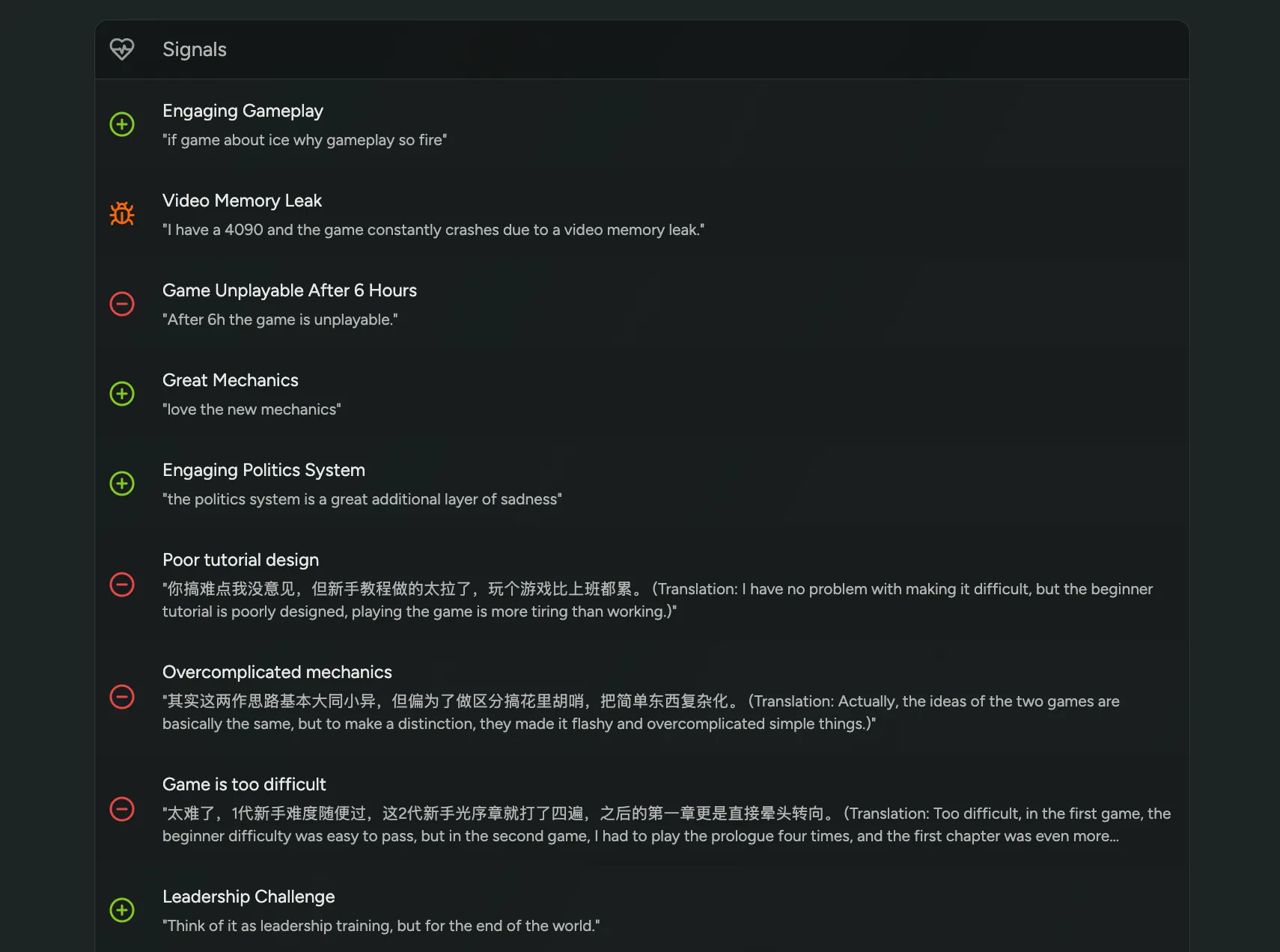Screen dimensions: 1280x952
Task: Click the plus icon beside Engaging Politics System
Action: tap(122, 483)
